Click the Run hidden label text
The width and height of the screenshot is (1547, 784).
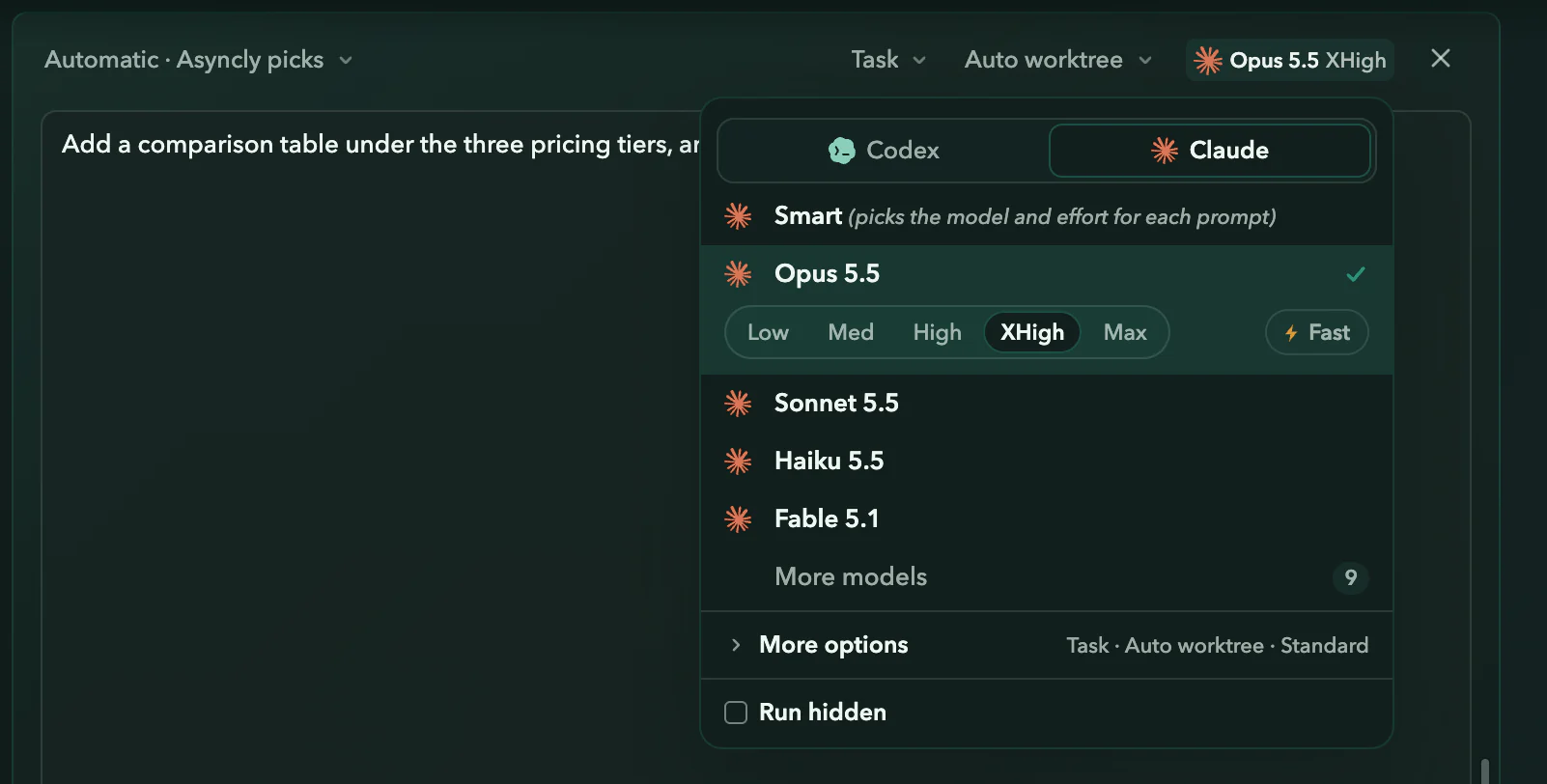(823, 713)
